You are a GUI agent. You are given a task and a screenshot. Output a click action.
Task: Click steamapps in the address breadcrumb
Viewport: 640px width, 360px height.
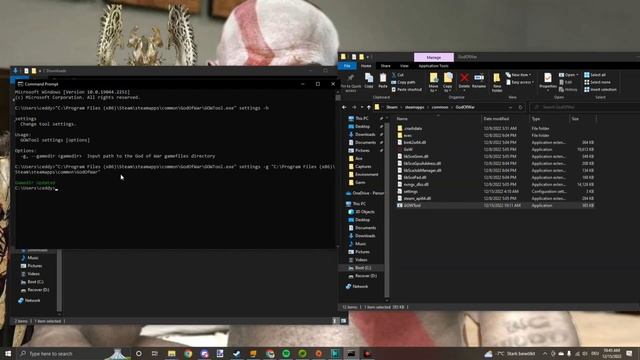[414, 107]
